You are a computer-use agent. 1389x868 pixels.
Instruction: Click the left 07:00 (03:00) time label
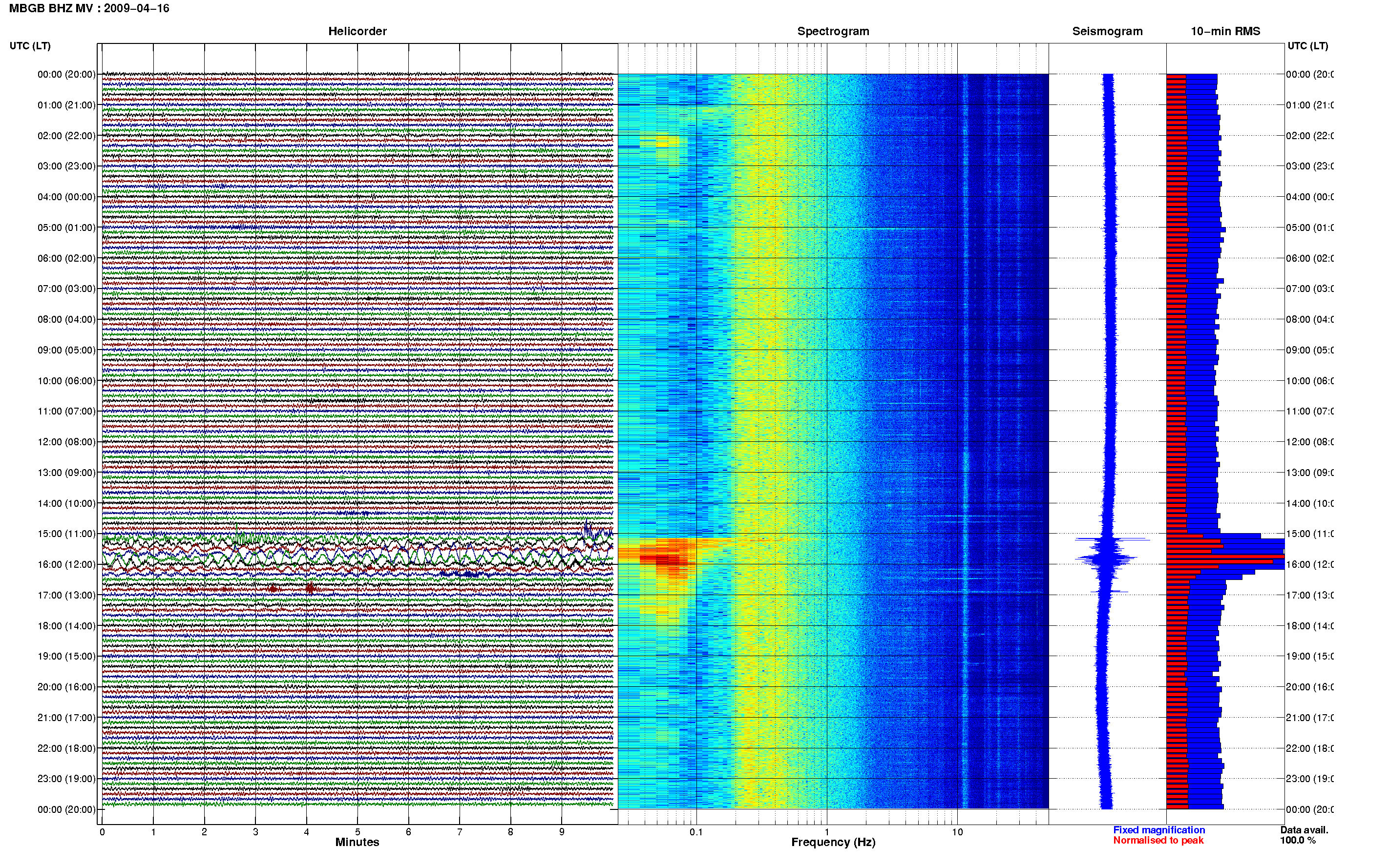click(x=66, y=288)
